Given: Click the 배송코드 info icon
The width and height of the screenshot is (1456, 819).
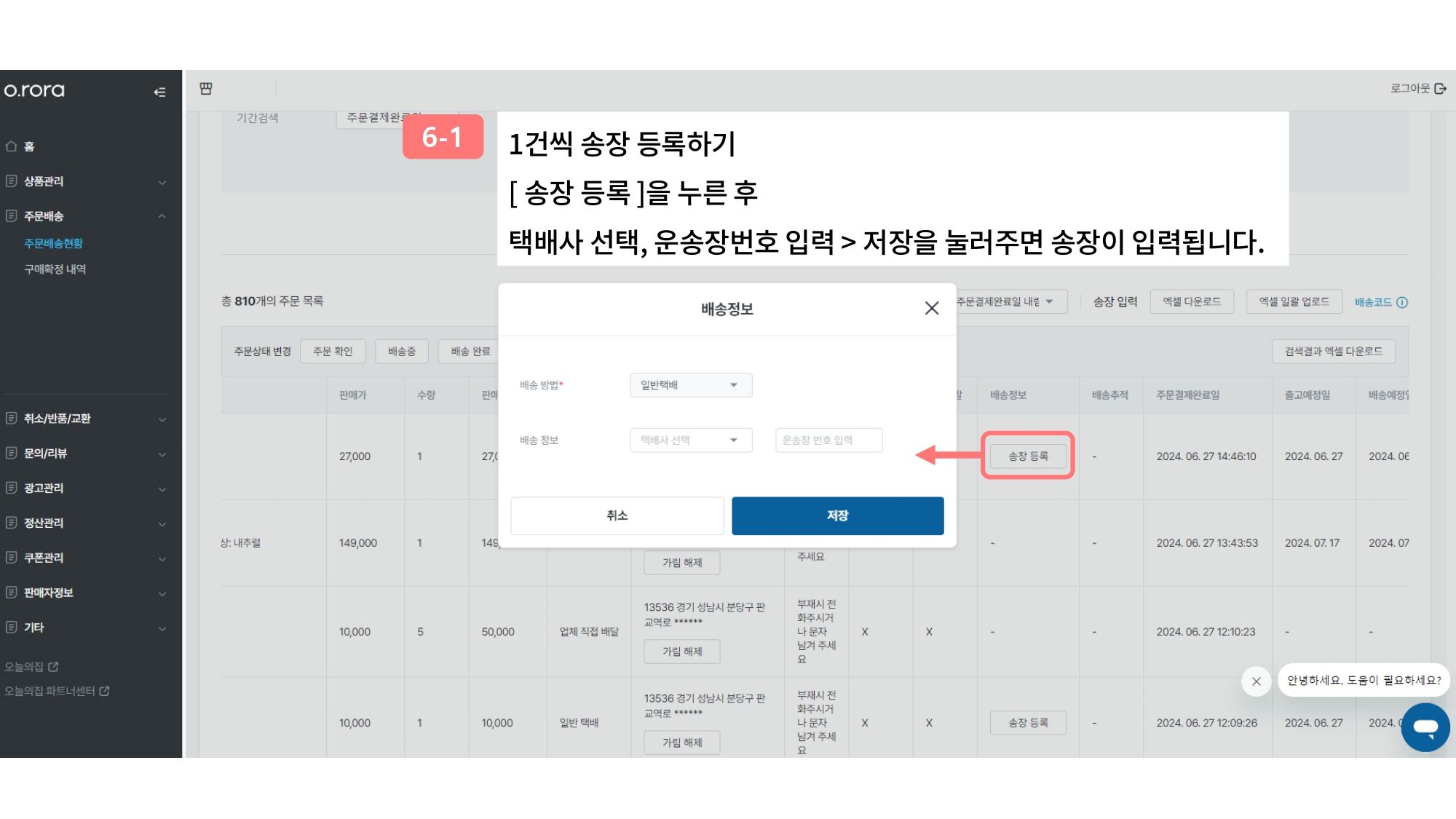Looking at the screenshot, I should point(1402,303).
